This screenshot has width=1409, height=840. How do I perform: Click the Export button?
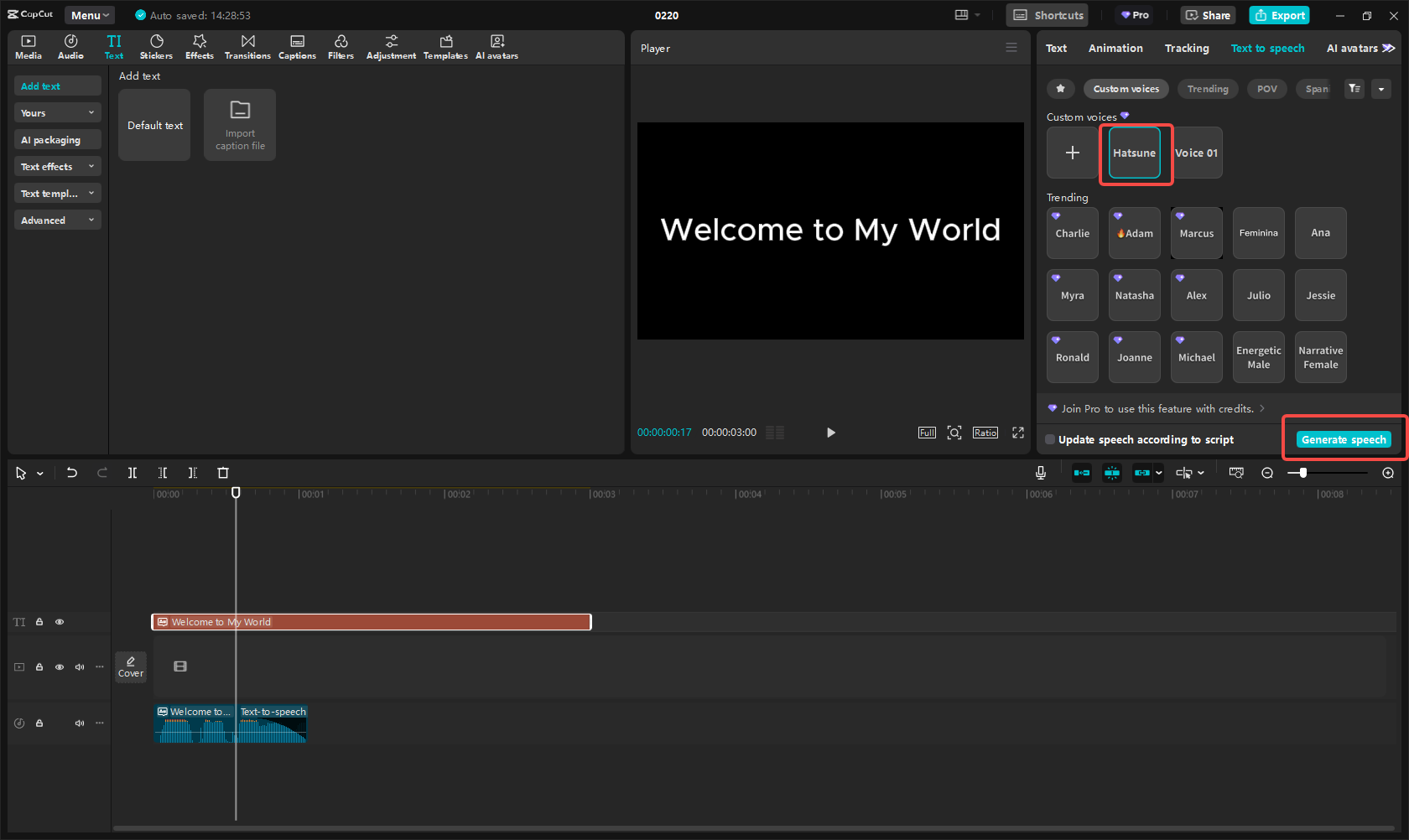(1280, 15)
